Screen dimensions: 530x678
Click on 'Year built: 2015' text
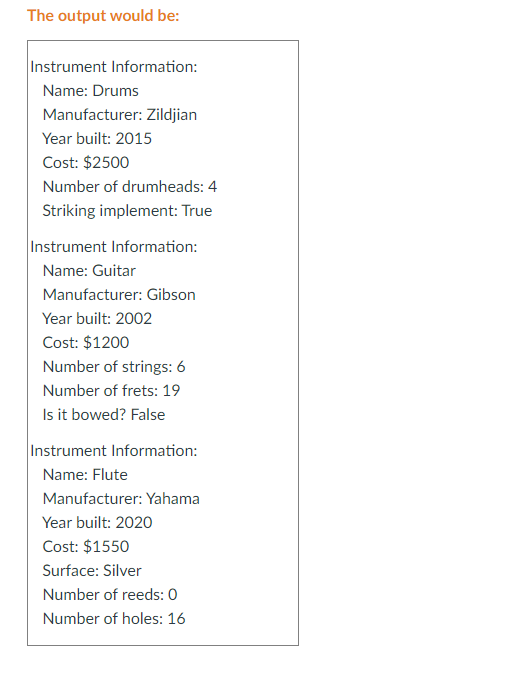point(97,139)
